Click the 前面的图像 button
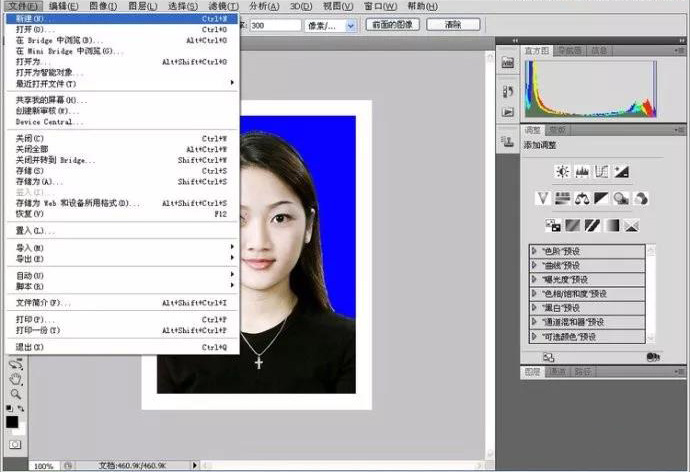Image resolution: width=690 pixels, height=472 pixels. point(392,24)
